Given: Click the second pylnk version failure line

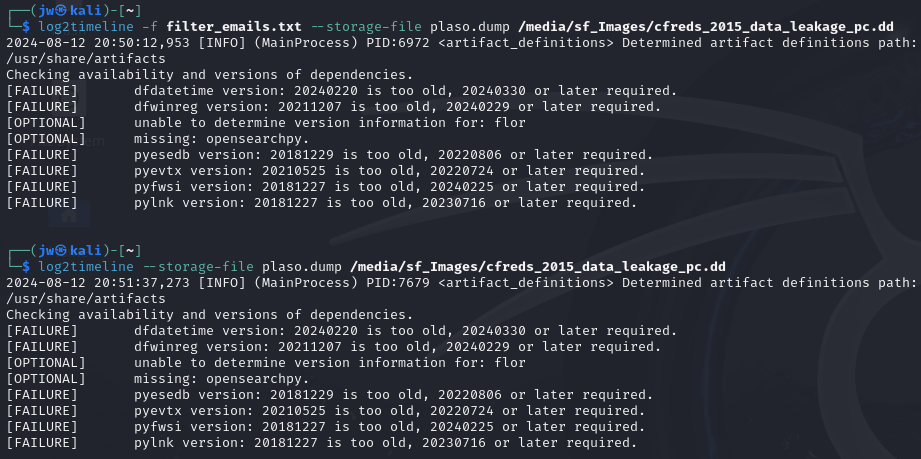Looking at the screenshot, I should pos(385,442).
